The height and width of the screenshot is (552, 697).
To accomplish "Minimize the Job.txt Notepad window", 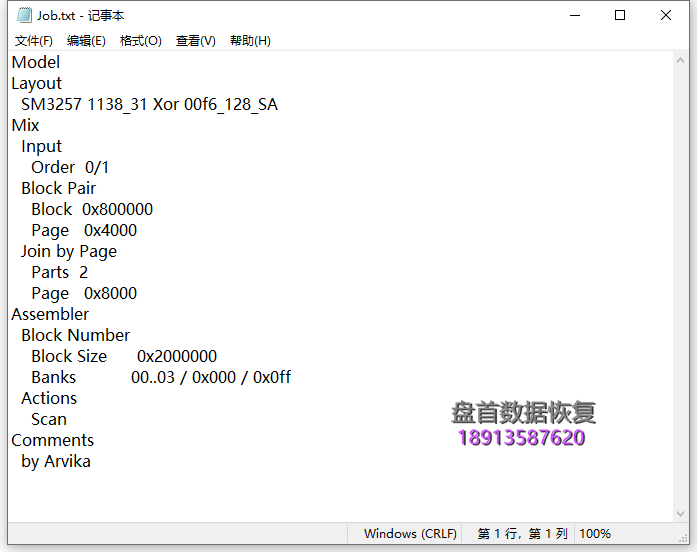I will 575,15.
